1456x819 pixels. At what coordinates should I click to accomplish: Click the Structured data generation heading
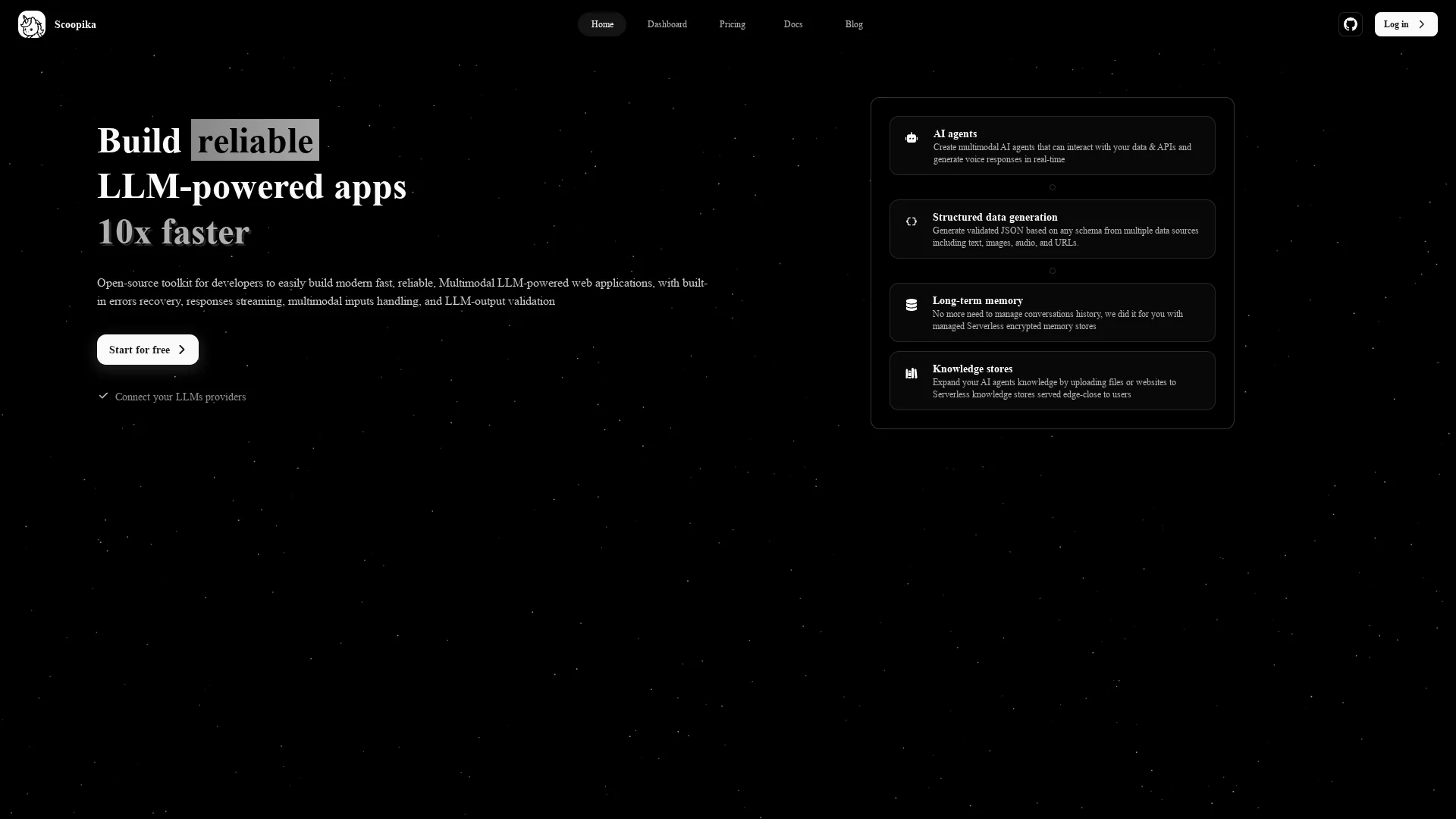(995, 218)
